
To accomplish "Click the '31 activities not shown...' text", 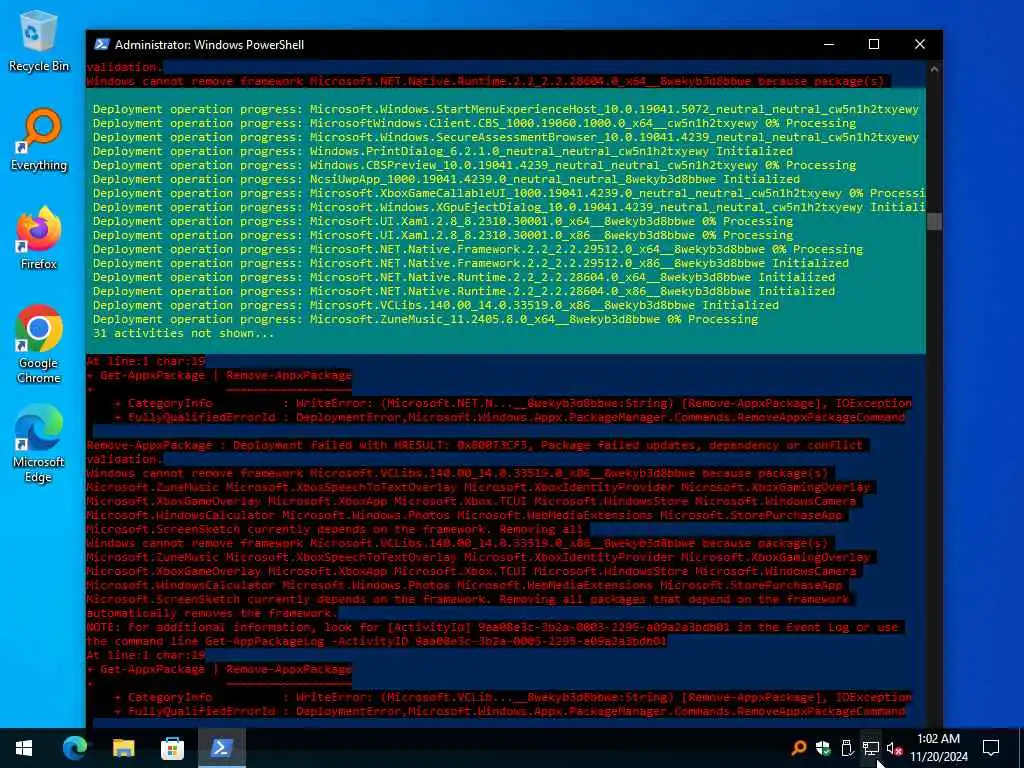I will (x=184, y=333).
